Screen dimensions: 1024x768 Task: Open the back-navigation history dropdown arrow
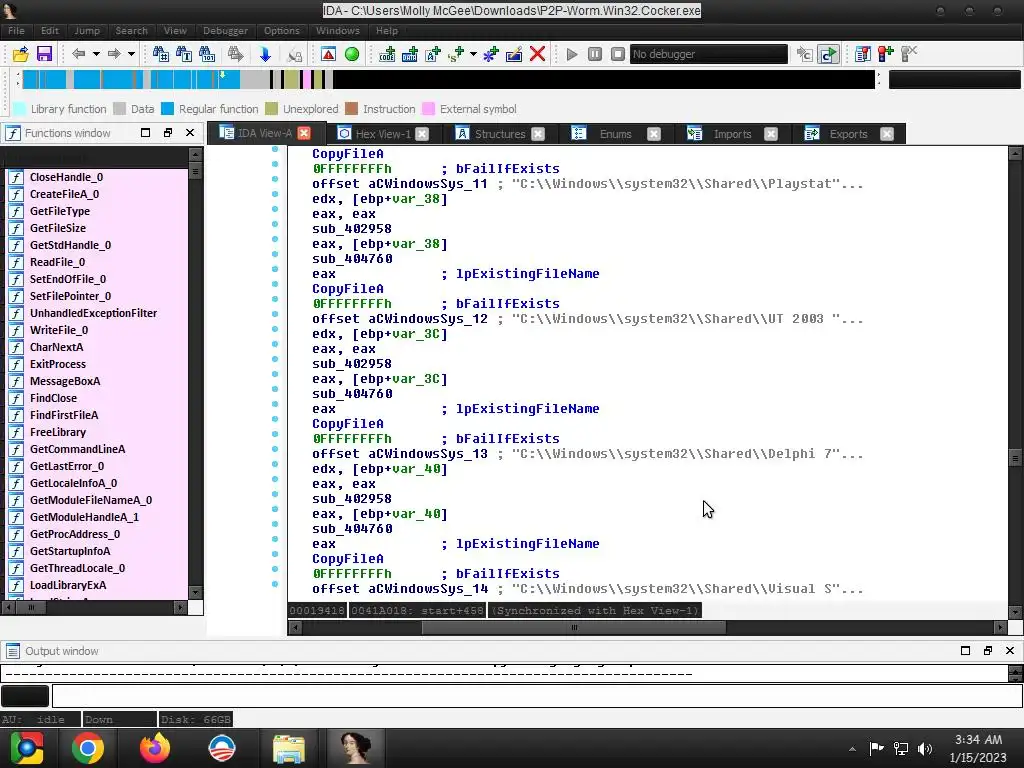click(96, 54)
